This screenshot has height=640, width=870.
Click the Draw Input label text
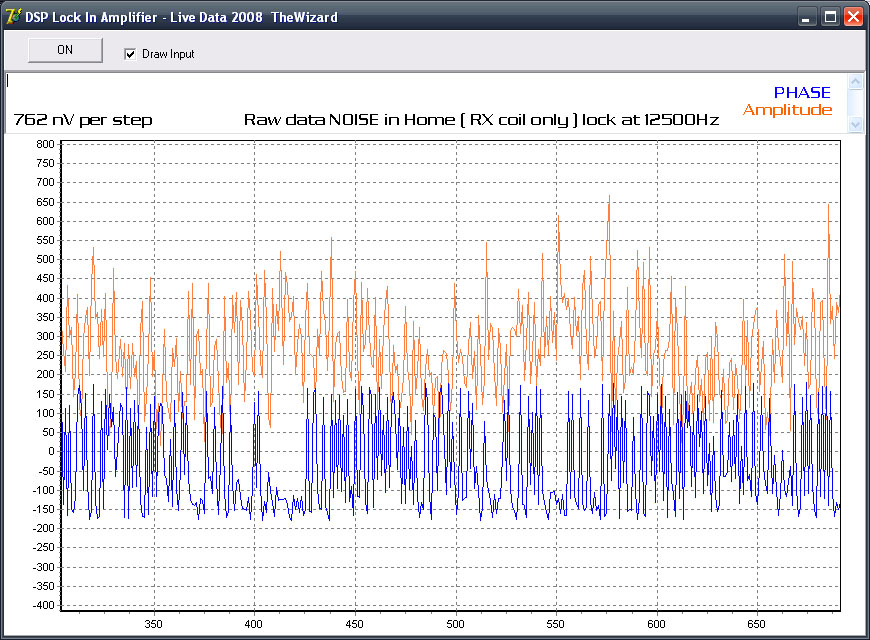(168, 54)
